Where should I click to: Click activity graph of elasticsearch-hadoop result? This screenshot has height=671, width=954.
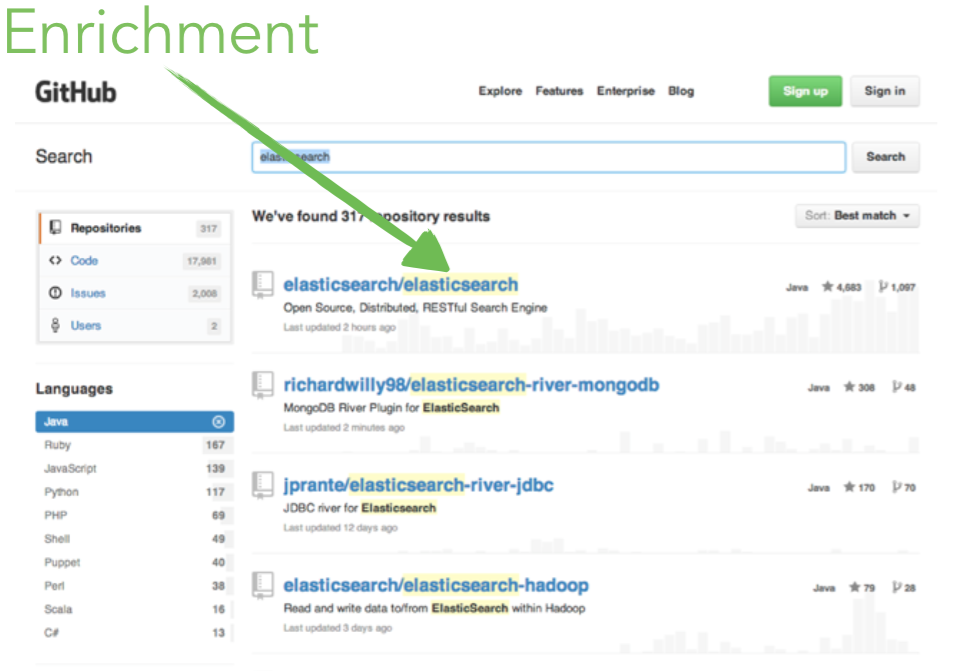pyautogui.click(x=767, y=624)
